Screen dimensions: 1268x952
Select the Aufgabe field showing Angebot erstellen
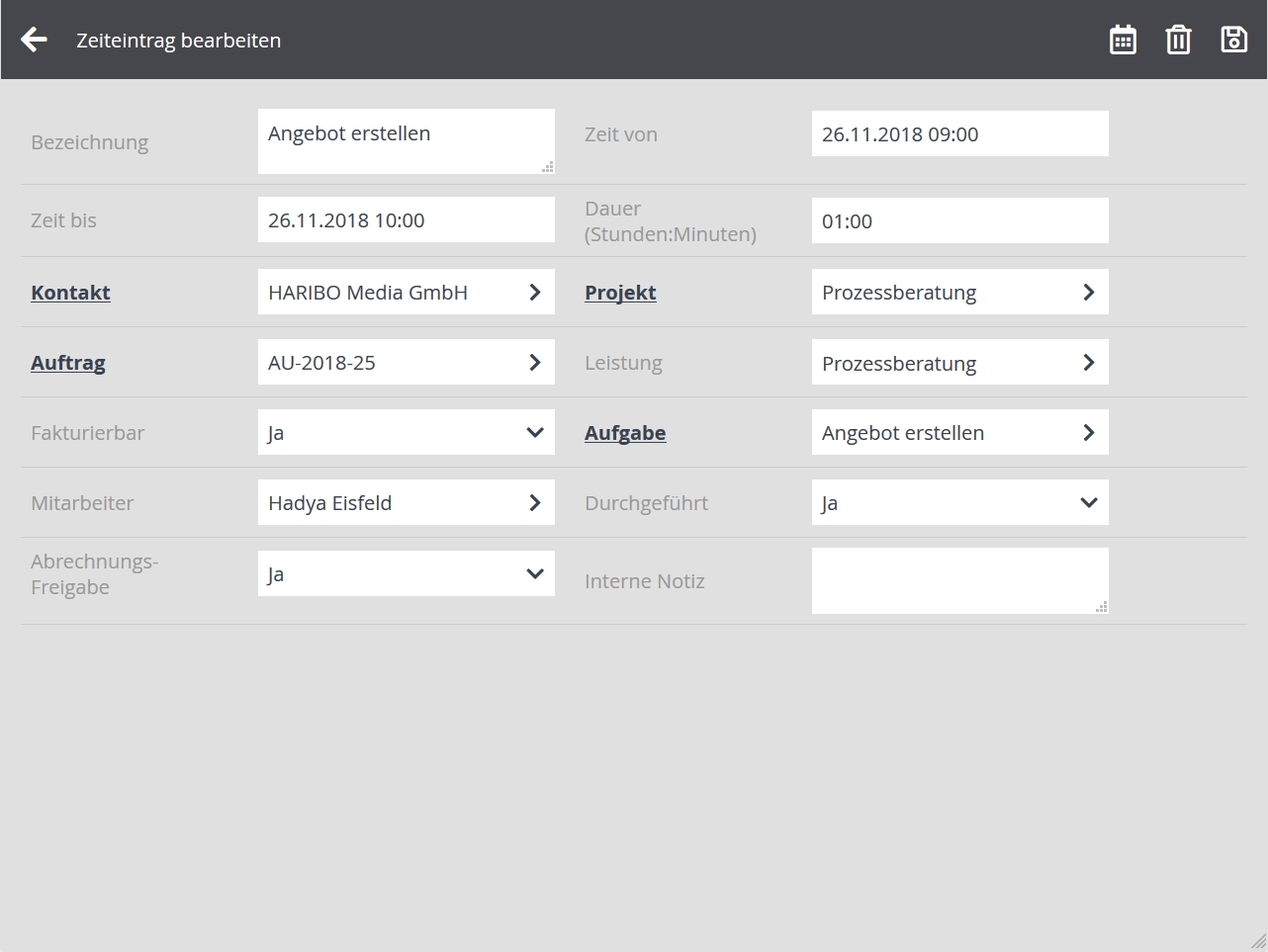tap(960, 432)
